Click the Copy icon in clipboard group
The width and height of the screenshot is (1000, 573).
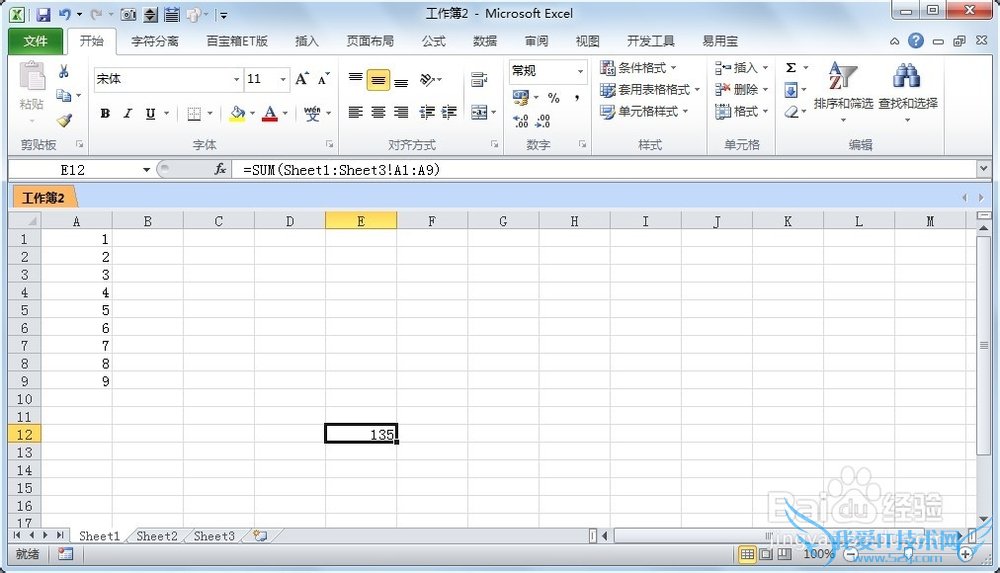tap(63, 96)
